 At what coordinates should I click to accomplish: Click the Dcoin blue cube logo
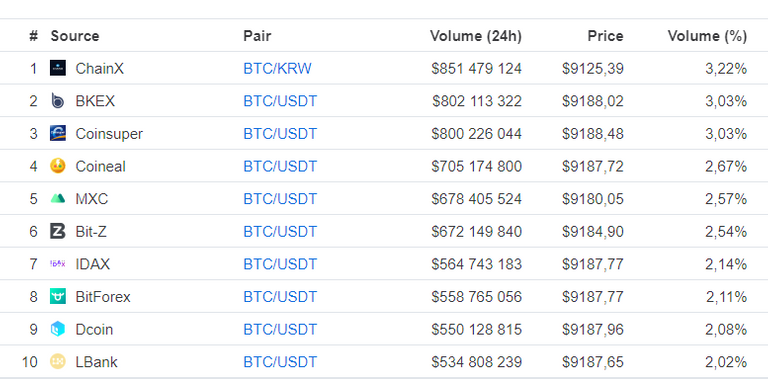[58, 329]
